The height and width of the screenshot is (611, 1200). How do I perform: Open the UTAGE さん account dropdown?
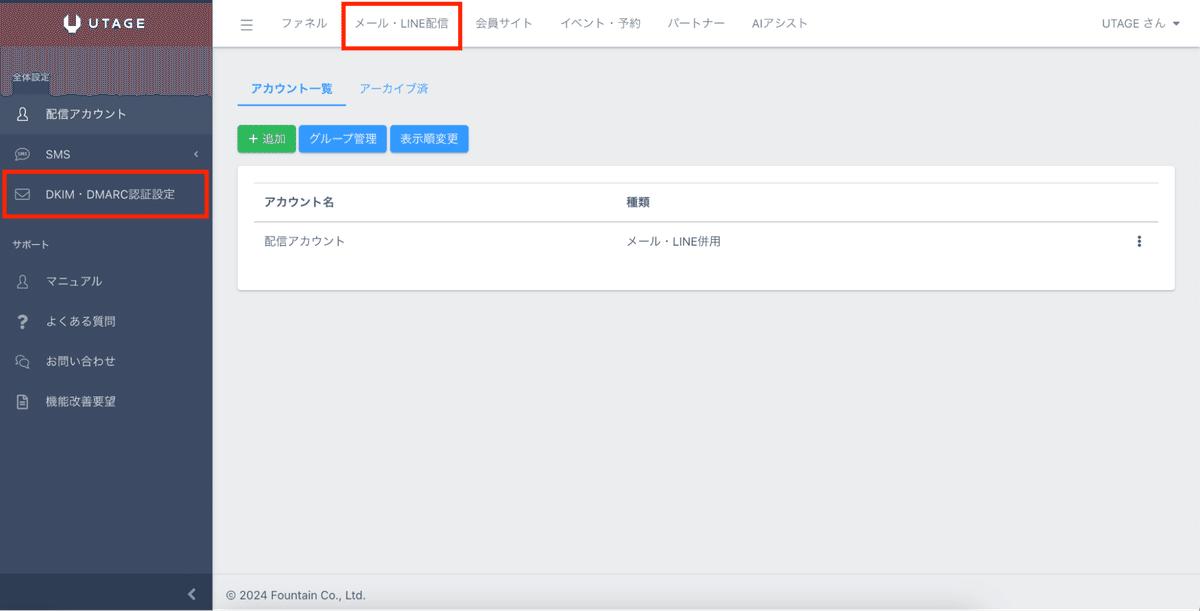coord(1139,23)
